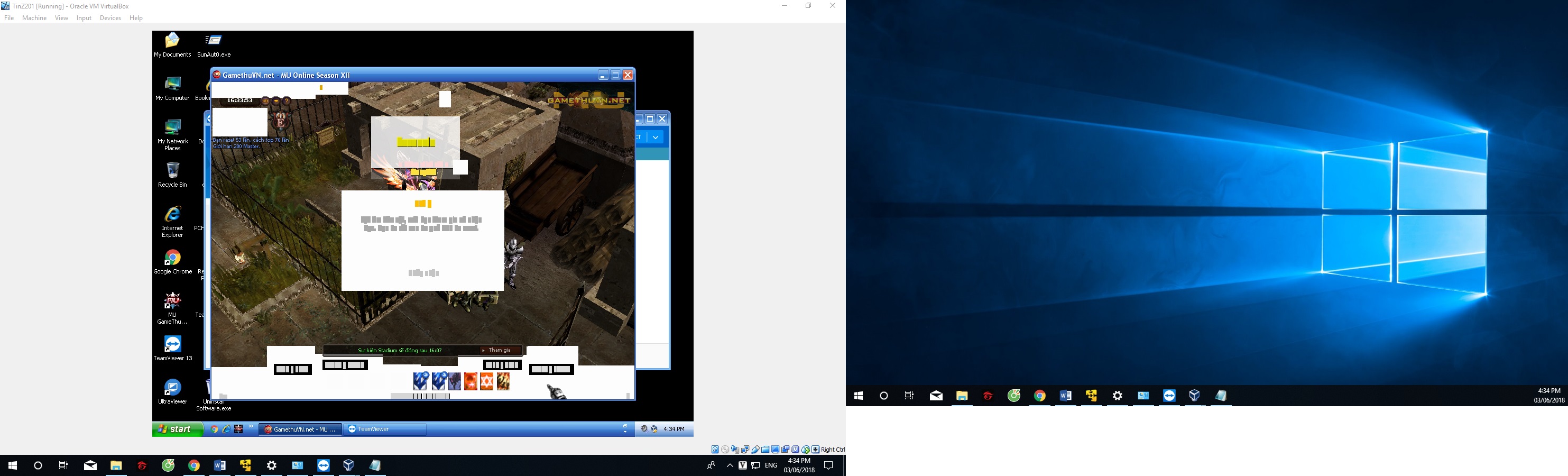
Task: Switch to TeamViewer XP taskbar button
Action: point(385,429)
